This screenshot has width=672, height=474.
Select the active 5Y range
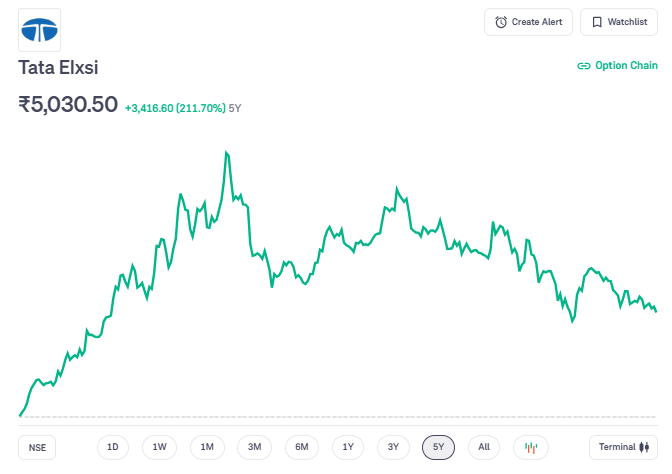[x=439, y=447]
